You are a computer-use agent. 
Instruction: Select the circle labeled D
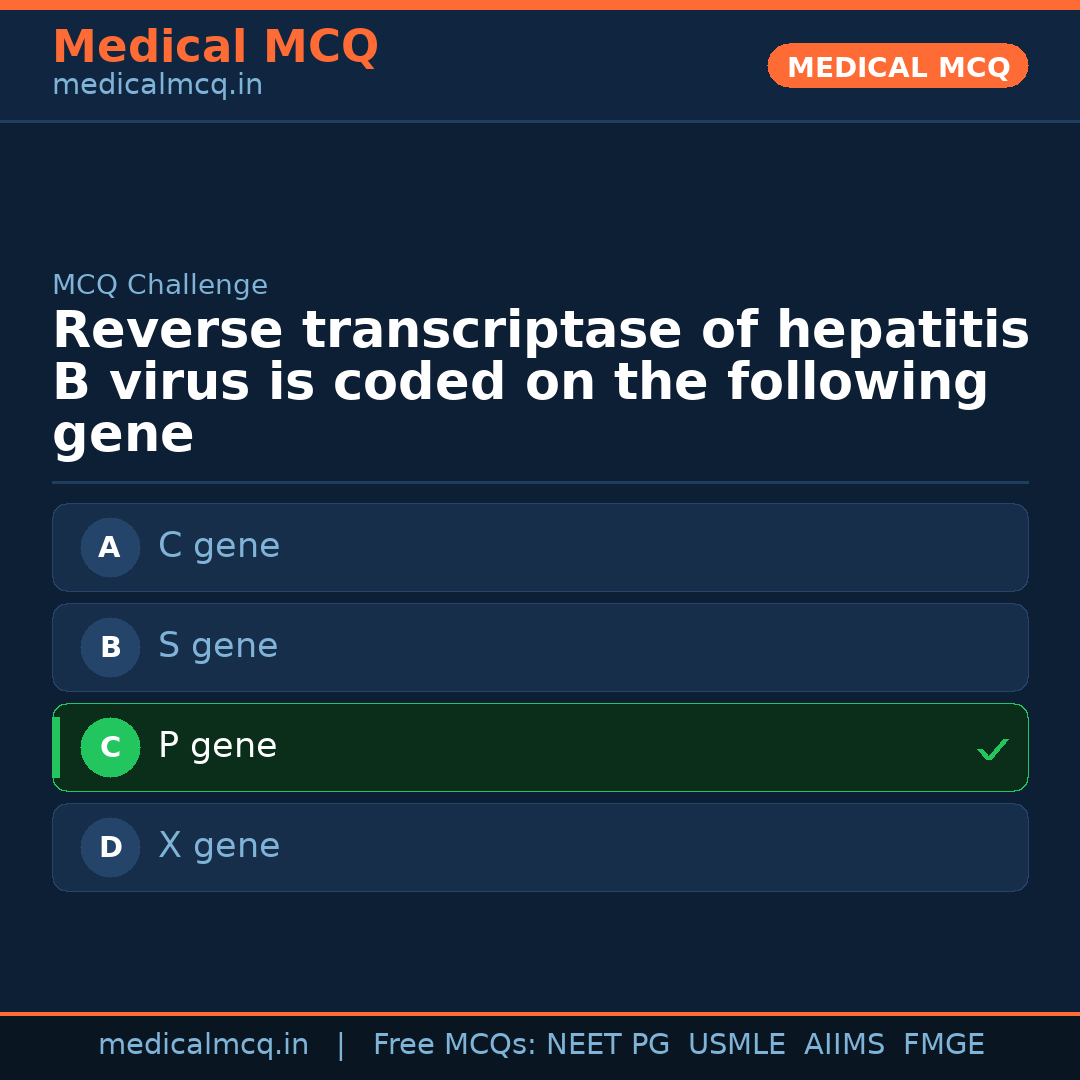pos(110,847)
